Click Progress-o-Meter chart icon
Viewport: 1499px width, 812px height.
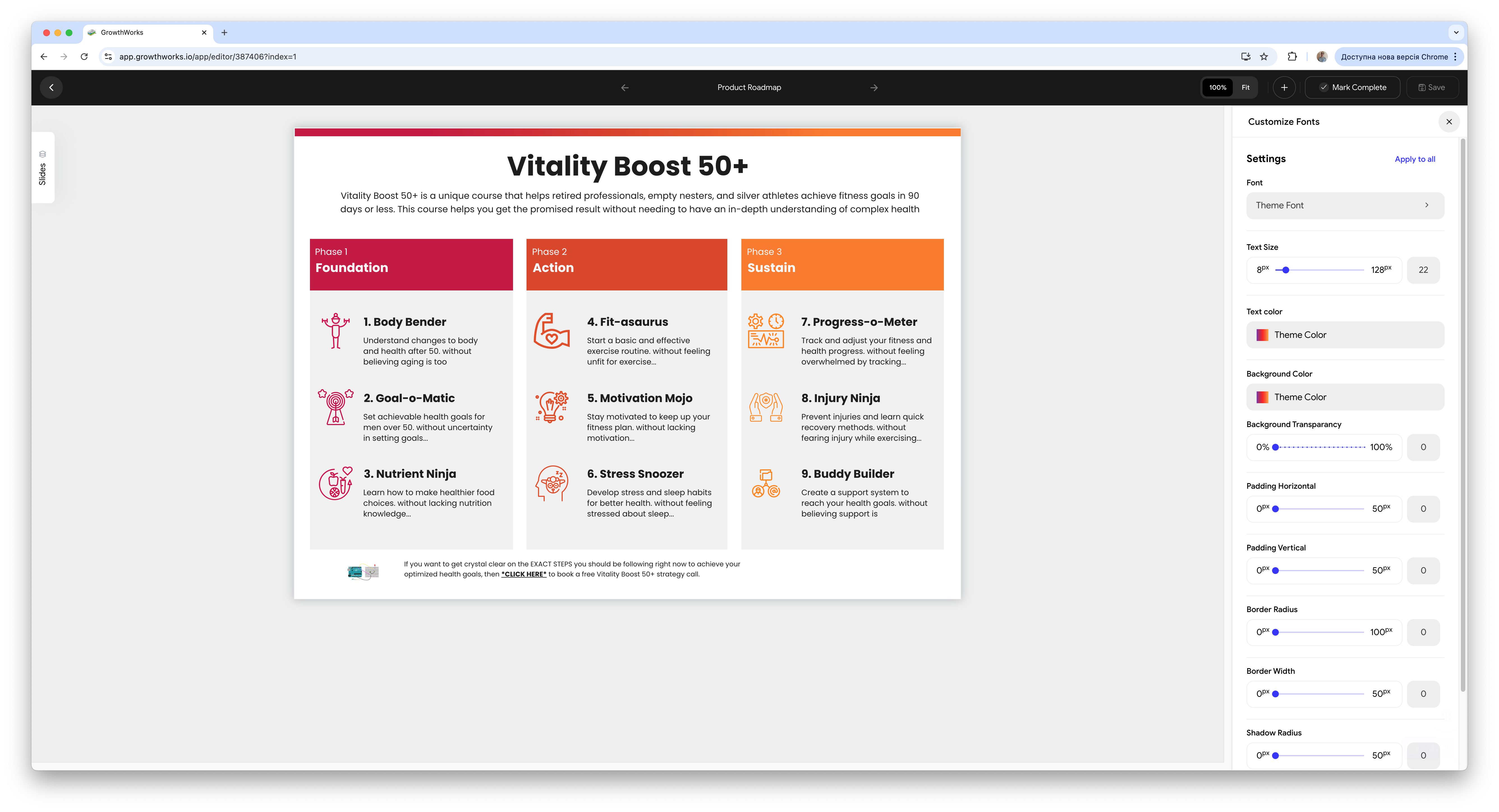[766, 330]
